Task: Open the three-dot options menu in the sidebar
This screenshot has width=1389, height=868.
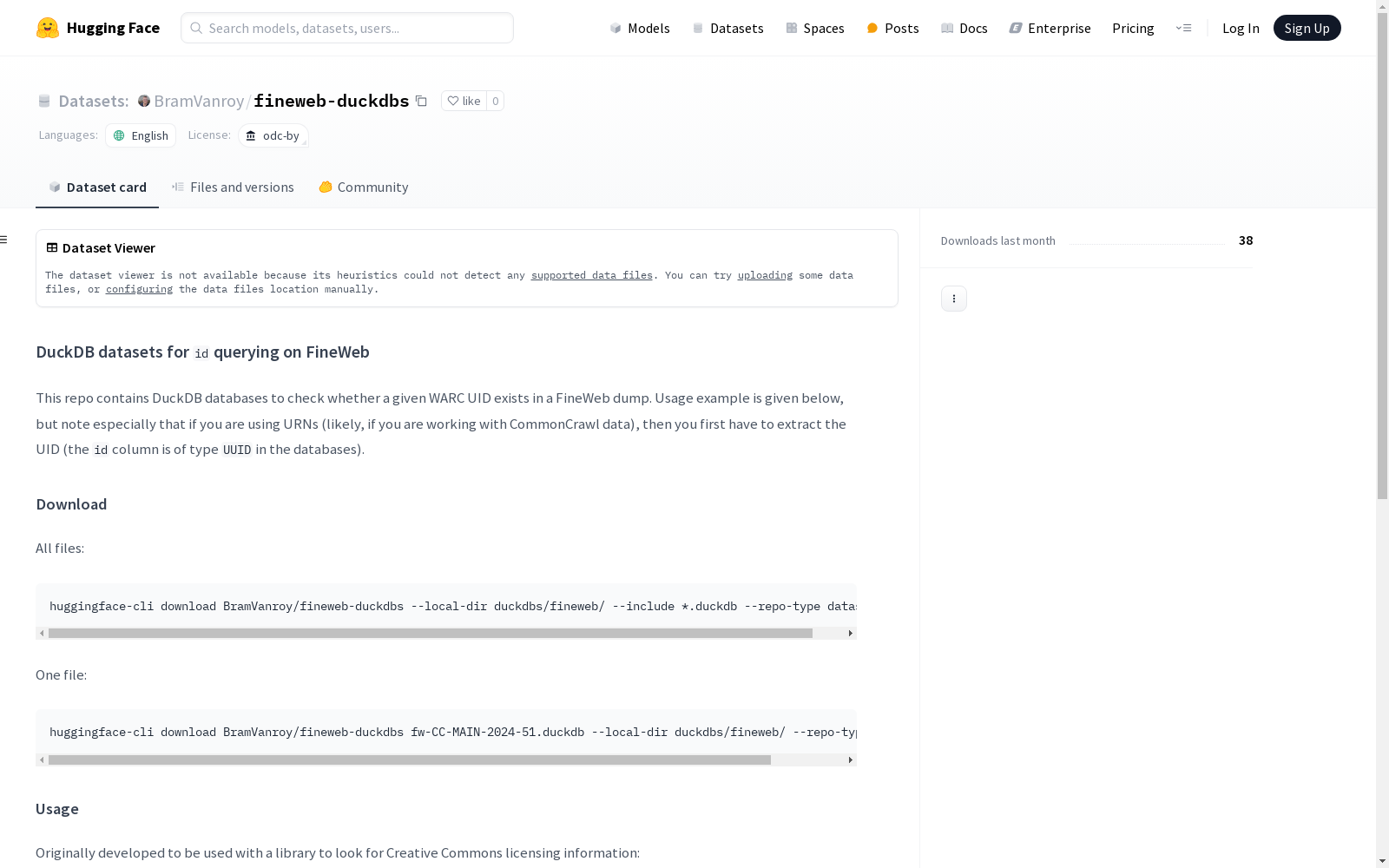Action: tap(954, 299)
